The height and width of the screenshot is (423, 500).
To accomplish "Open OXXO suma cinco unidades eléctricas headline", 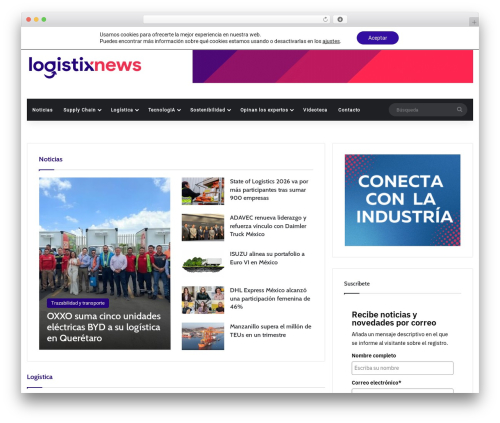I will pos(104,327).
